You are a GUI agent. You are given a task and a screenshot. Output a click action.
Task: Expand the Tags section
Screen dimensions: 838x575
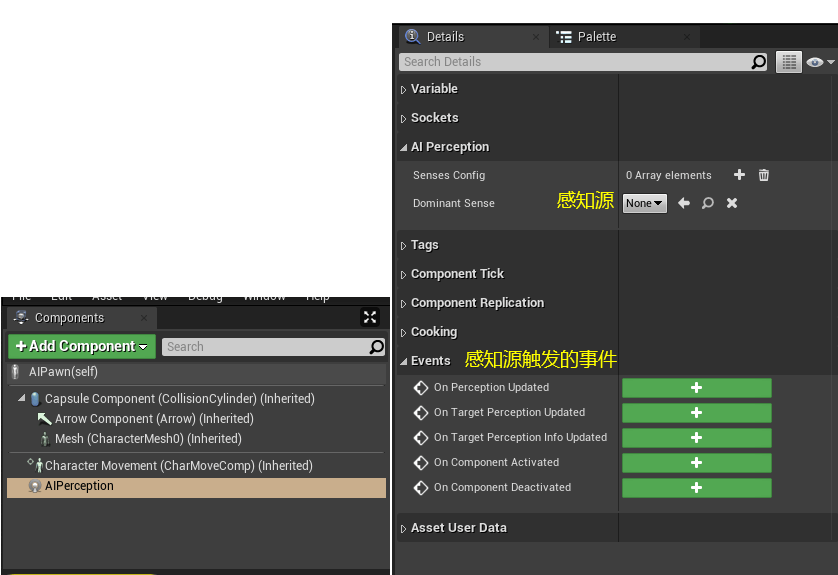point(404,245)
